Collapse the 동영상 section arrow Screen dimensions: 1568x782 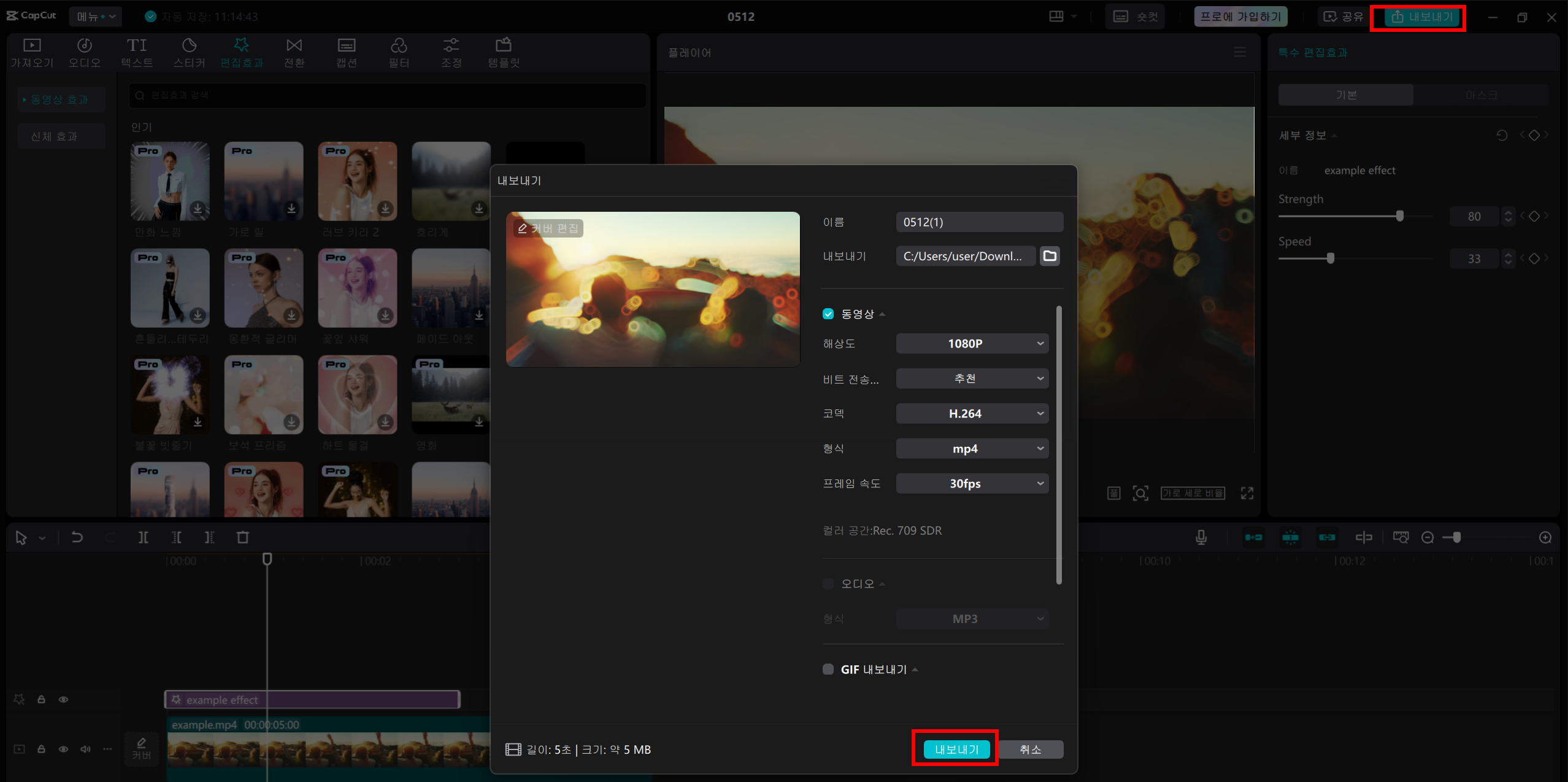click(x=882, y=314)
